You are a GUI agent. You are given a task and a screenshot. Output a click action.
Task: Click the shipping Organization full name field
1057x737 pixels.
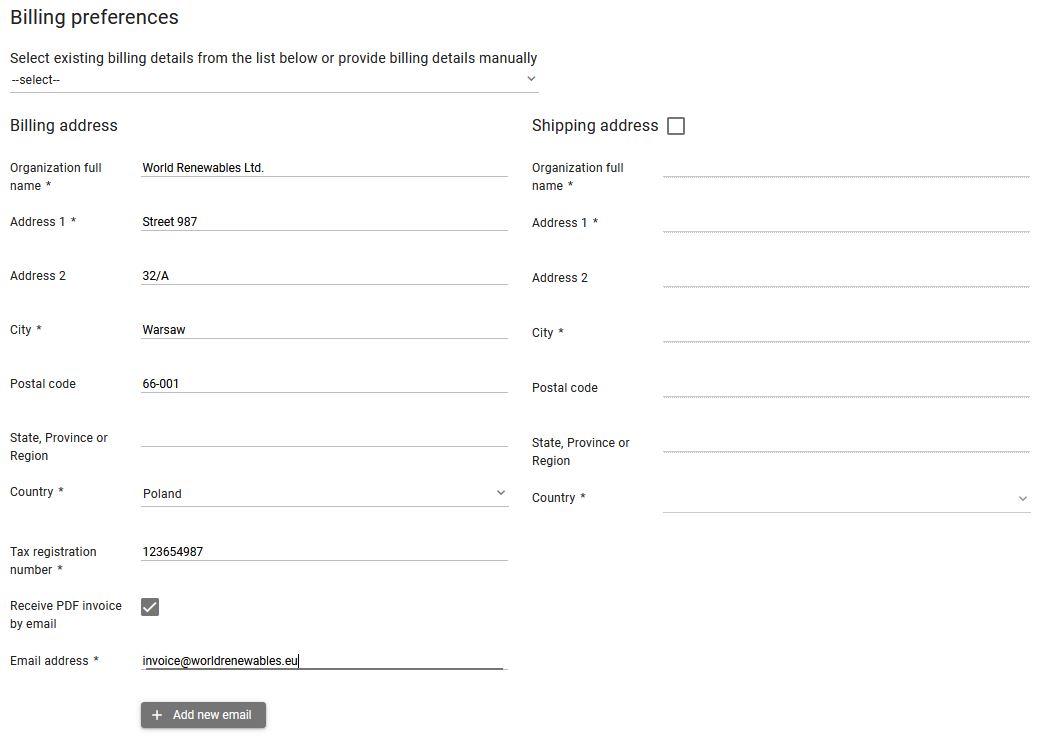pyautogui.click(x=845, y=167)
